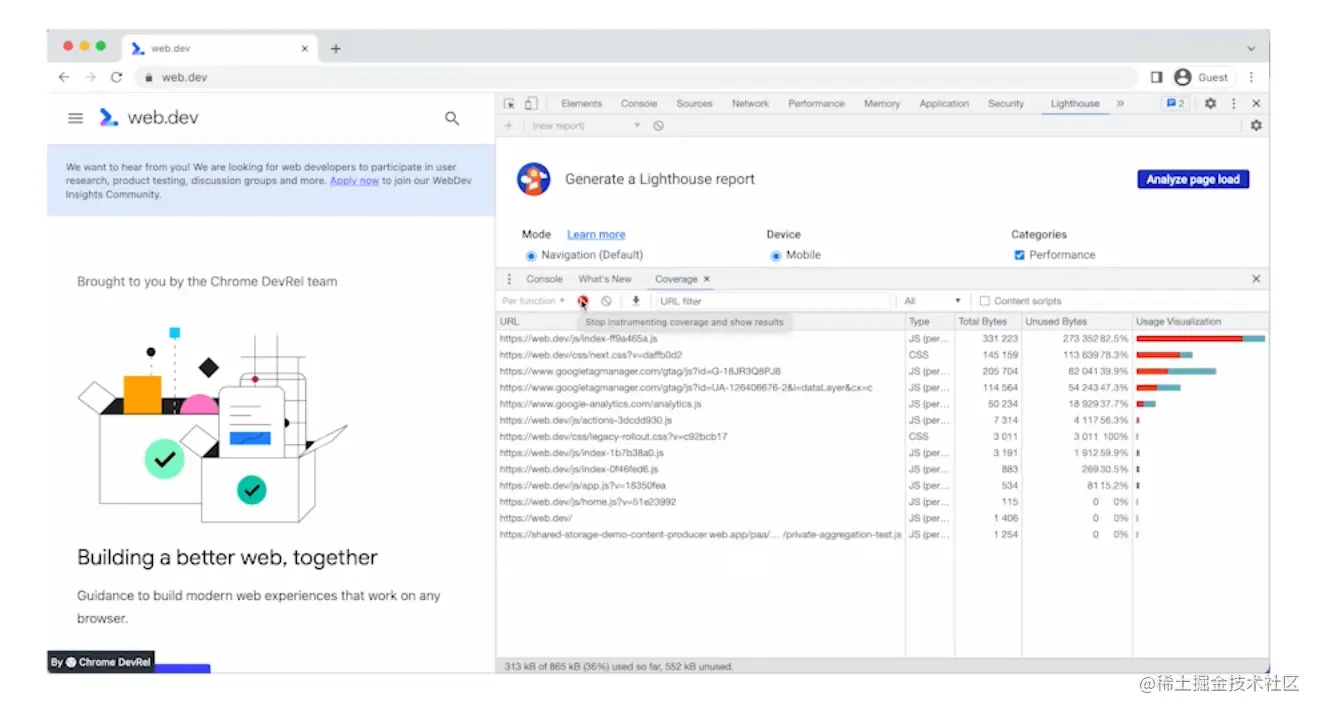Enable Content scripts checkbox
Screen dimensions: 1320x714
tap(985, 301)
